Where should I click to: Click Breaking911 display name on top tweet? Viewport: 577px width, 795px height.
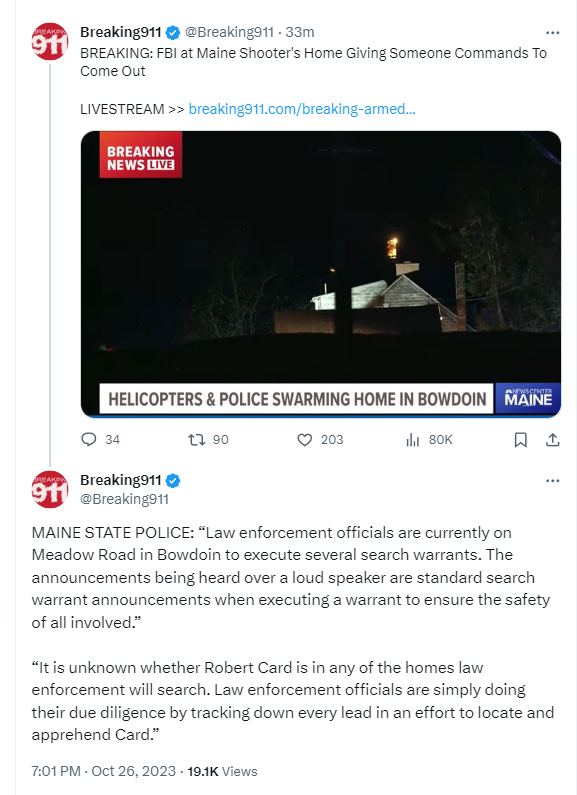(x=121, y=32)
